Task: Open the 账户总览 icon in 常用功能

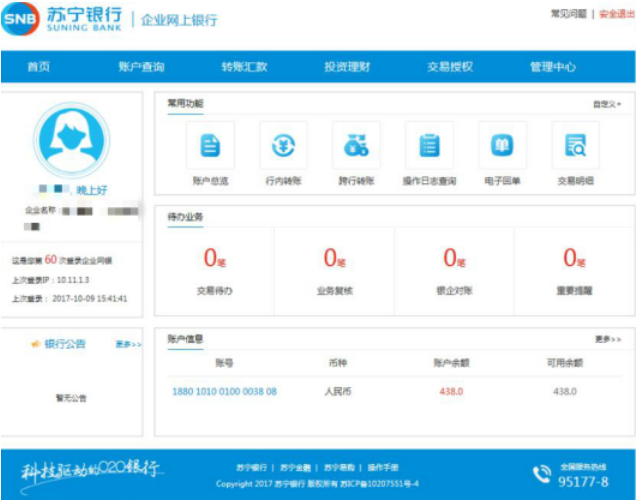Action: [x=210, y=146]
